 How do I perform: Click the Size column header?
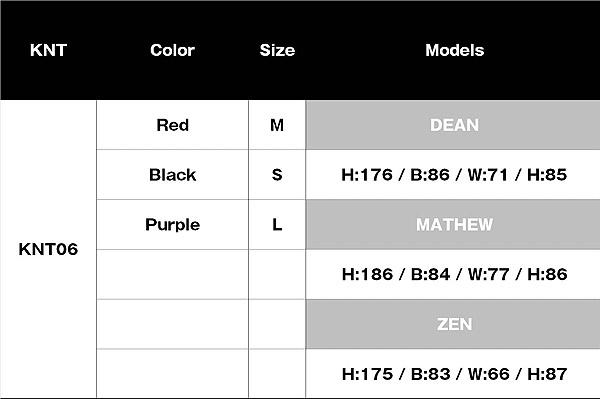tap(277, 50)
